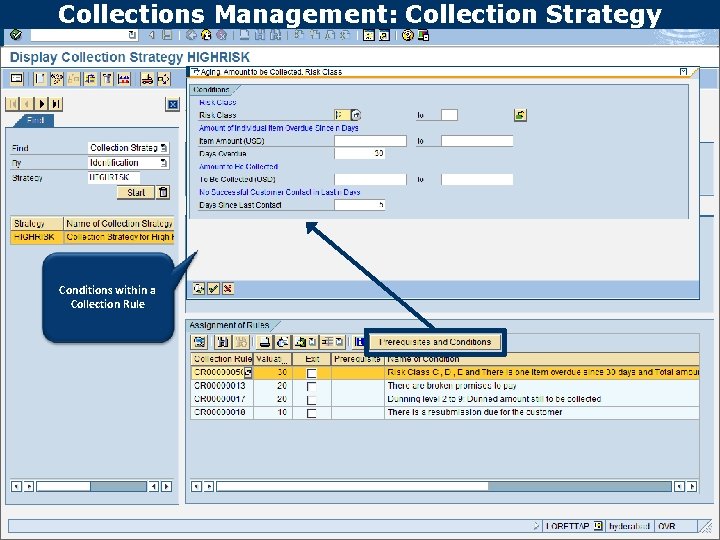Screen dimensions: 720x540
Task: Open the Find 'Collection Strateg' dropdown
Action: 164,148
